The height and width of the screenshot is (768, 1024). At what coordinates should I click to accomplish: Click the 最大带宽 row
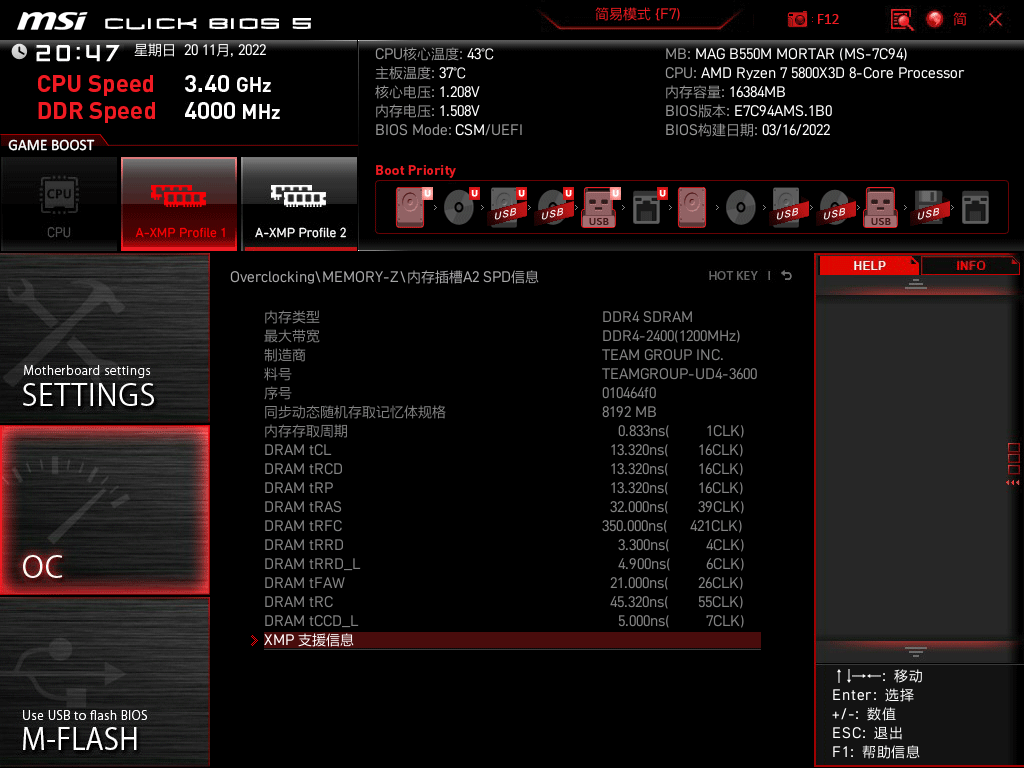click(512, 336)
